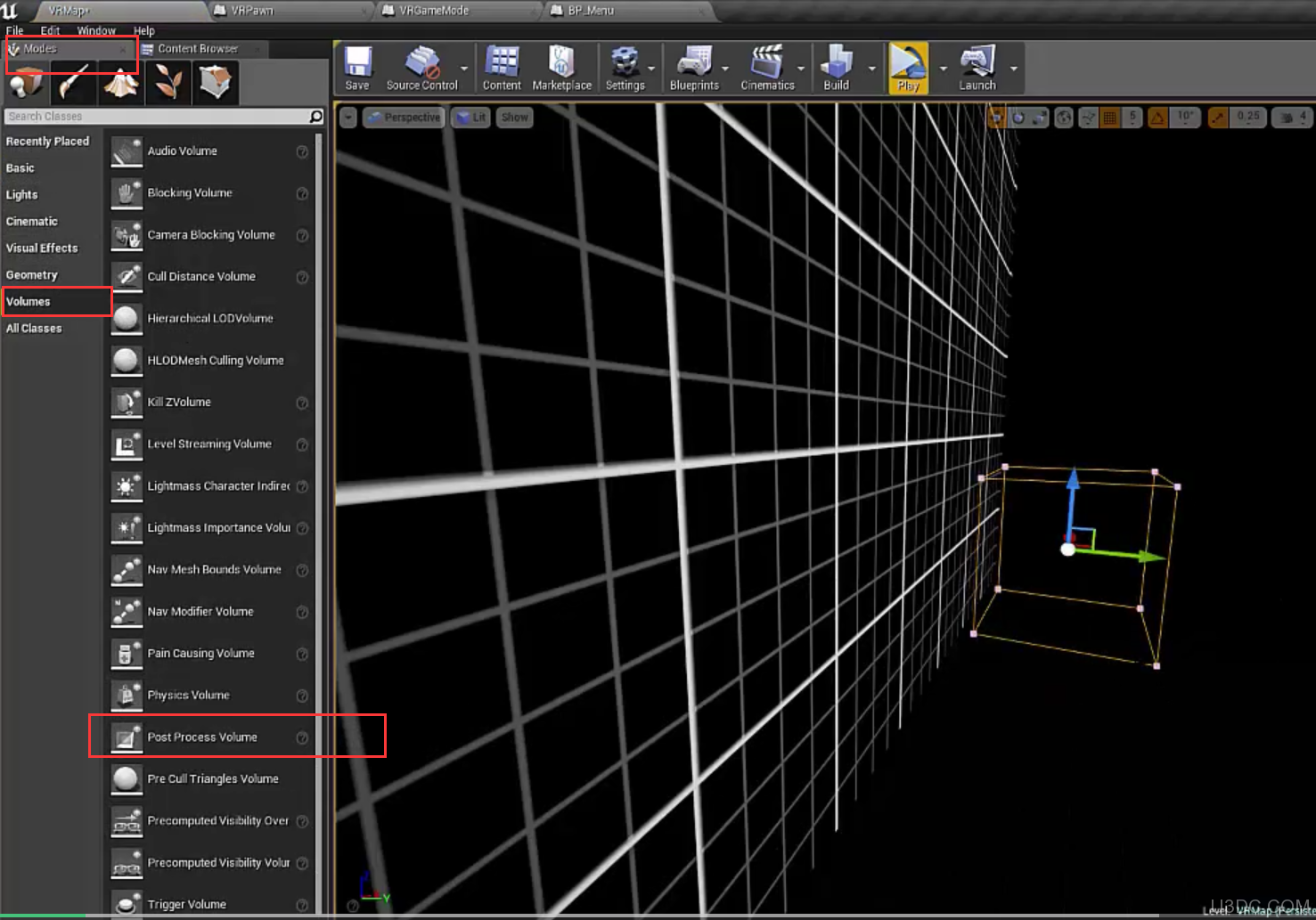The image size is (1316, 920).
Task: Expand the Settings dropdown arrow
Action: click(x=651, y=69)
